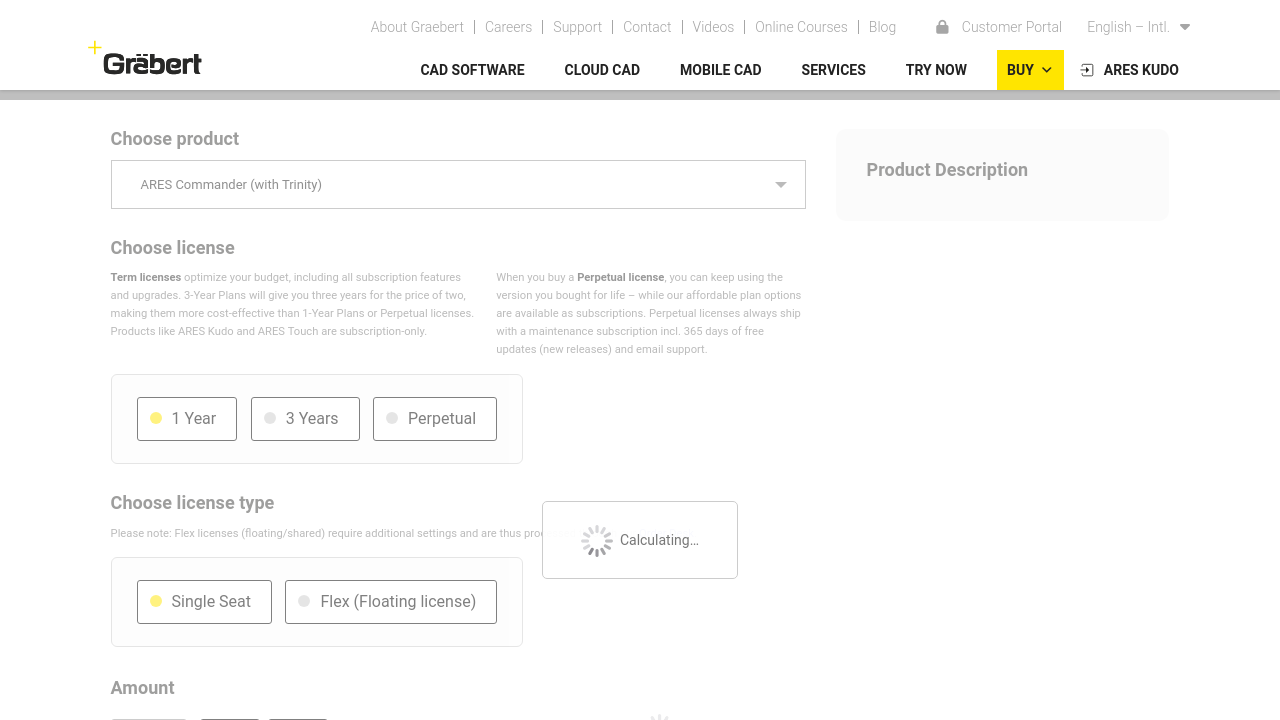The image size is (1280, 720).
Task: Choose Flex (Floating license) type
Action: click(391, 602)
